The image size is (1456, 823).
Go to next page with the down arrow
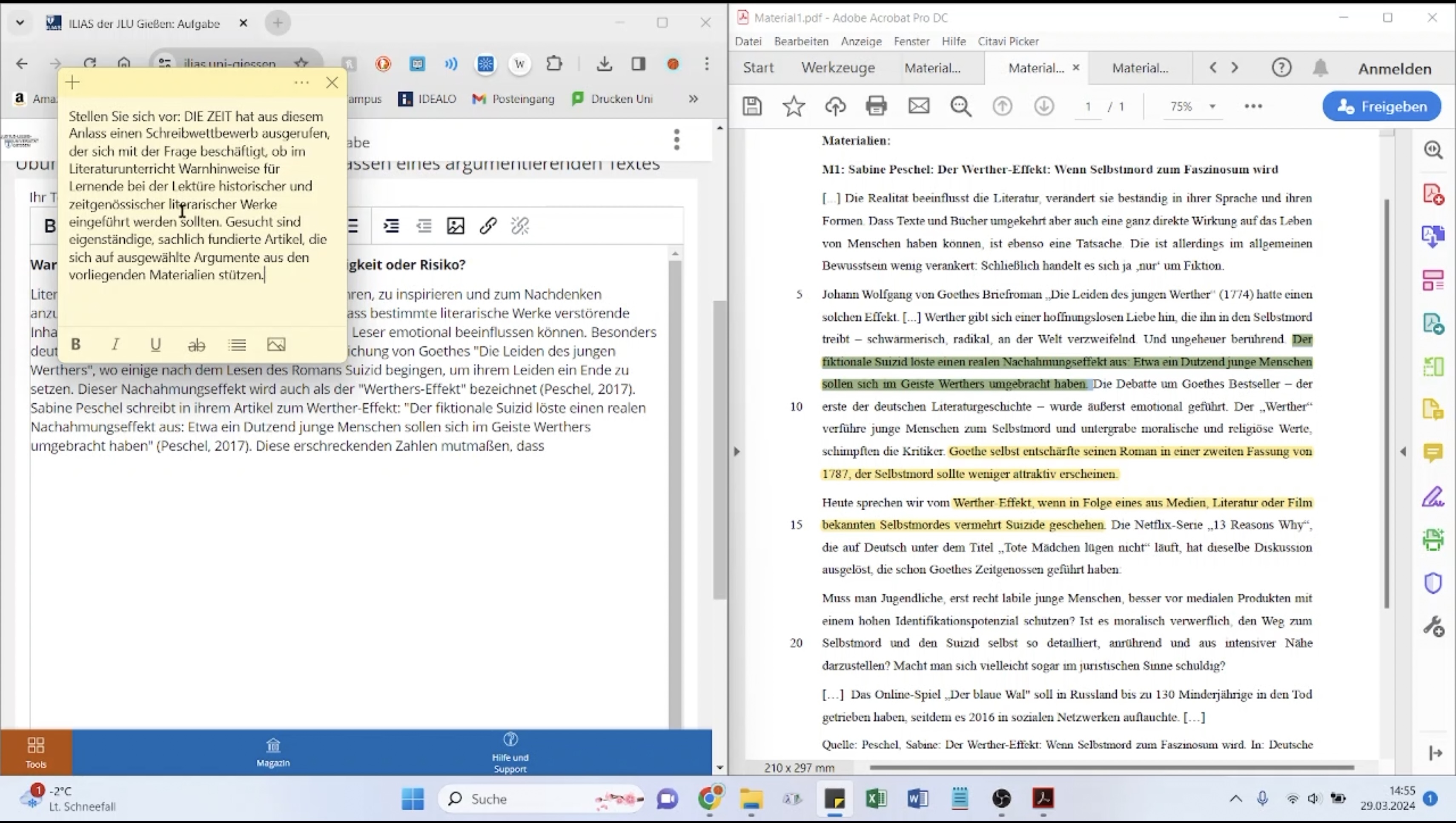[1044, 106]
